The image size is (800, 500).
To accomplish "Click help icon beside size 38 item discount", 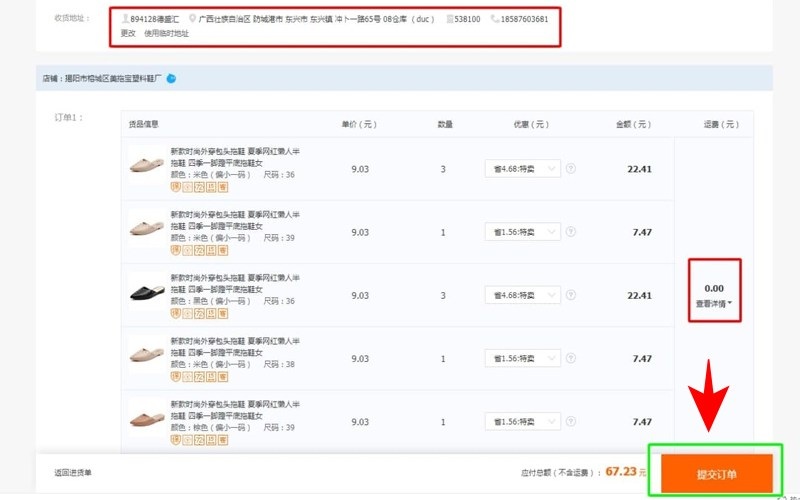I will [x=571, y=359].
